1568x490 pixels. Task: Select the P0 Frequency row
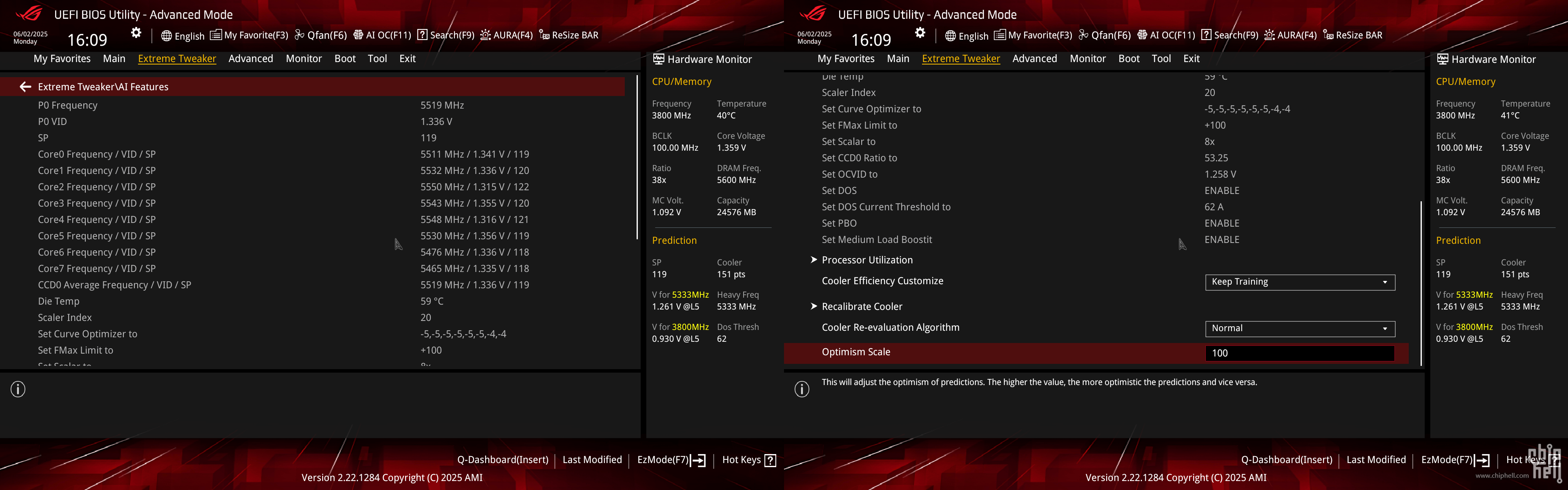[312, 105]
